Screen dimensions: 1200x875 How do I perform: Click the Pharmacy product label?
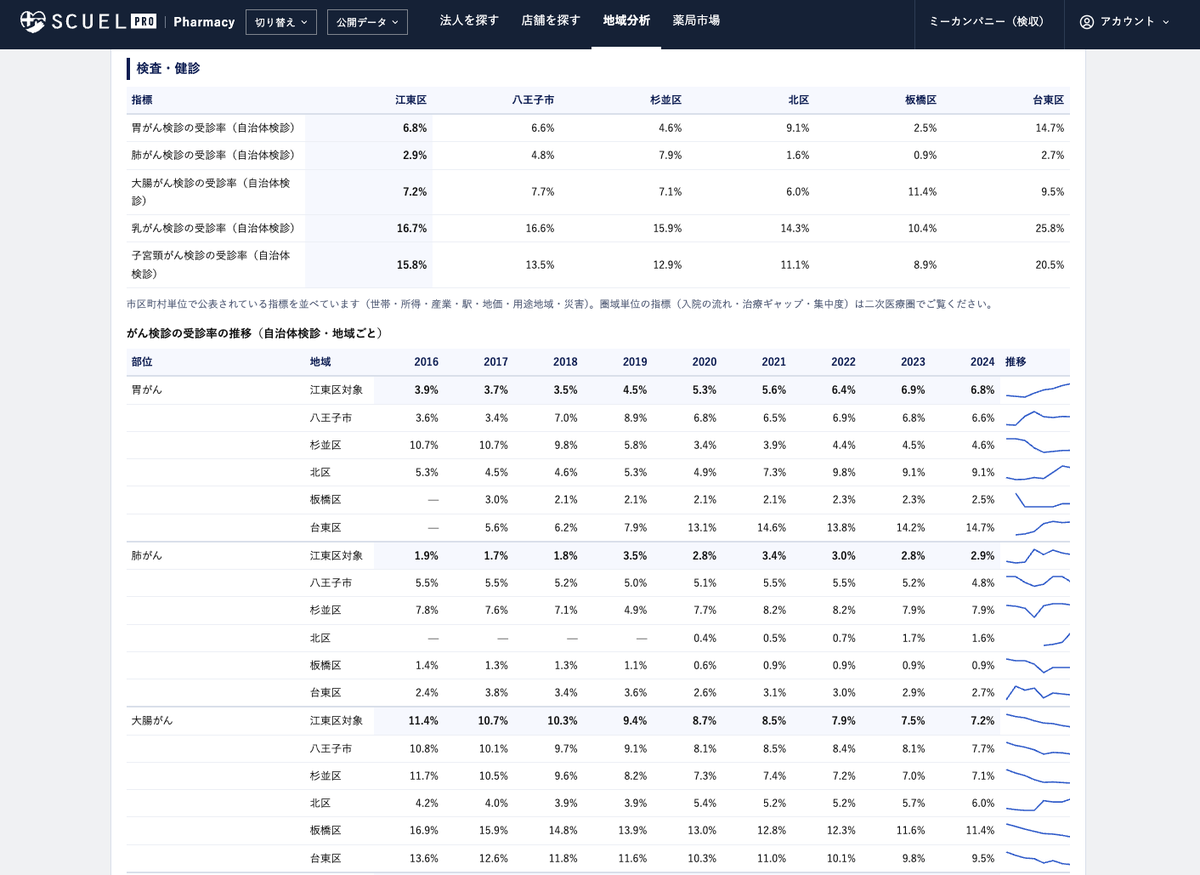pyautogui.click(x=204, y=22)
